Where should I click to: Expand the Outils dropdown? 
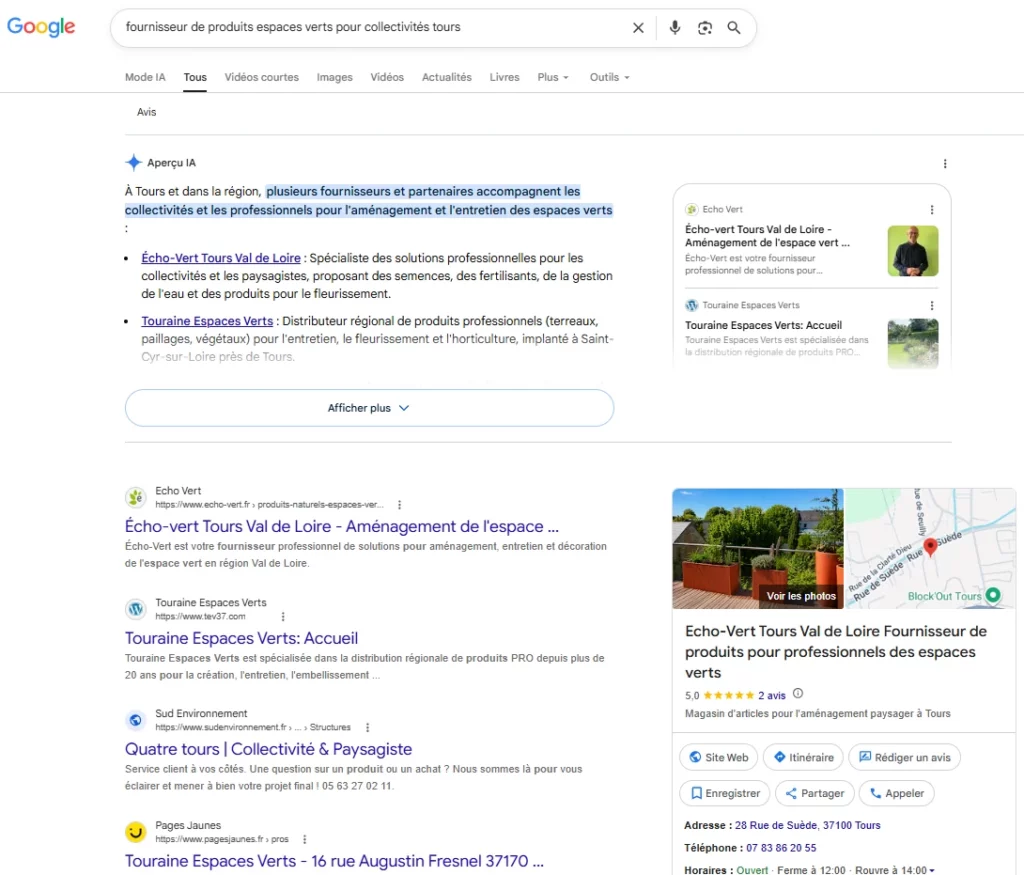(609, 77)
